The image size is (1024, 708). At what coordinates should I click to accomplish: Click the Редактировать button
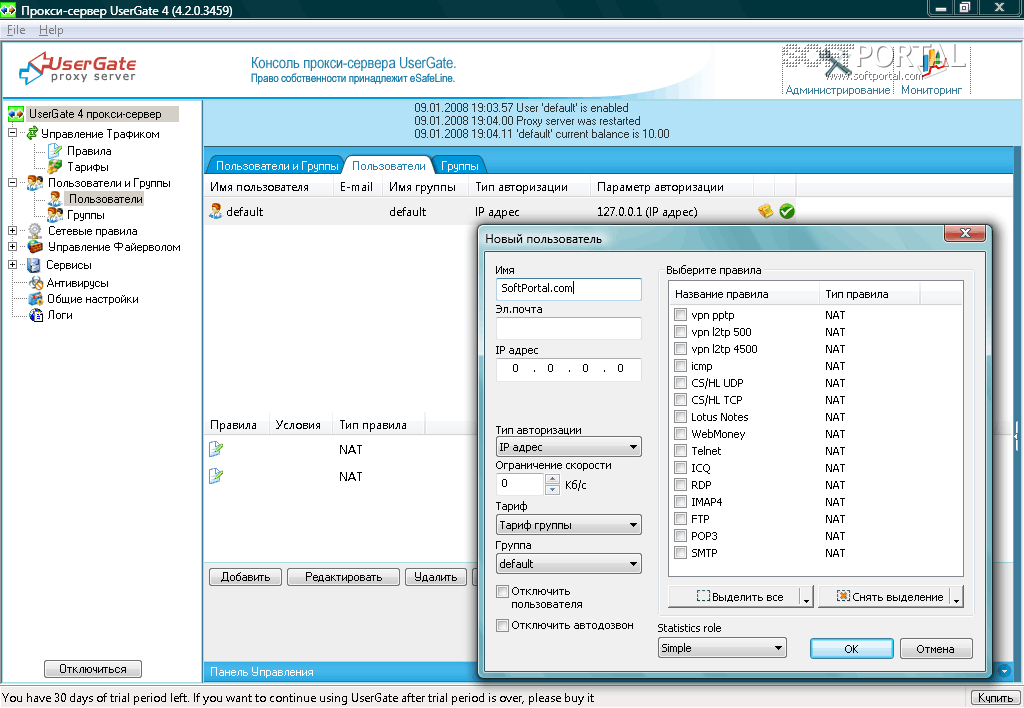click(x=344, y=577)
